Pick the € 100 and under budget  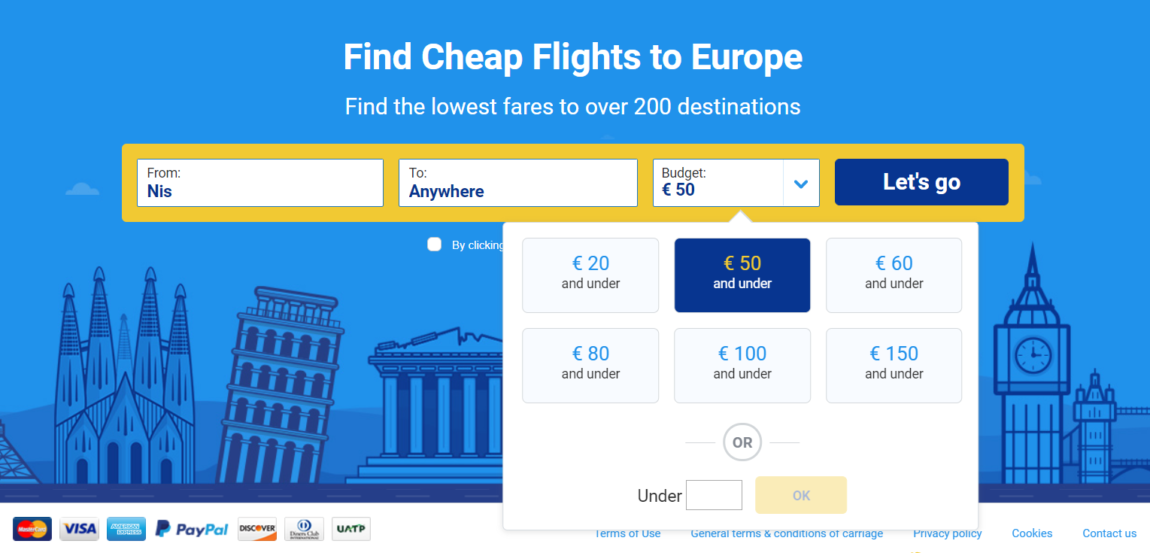click(x=742, y=365)
